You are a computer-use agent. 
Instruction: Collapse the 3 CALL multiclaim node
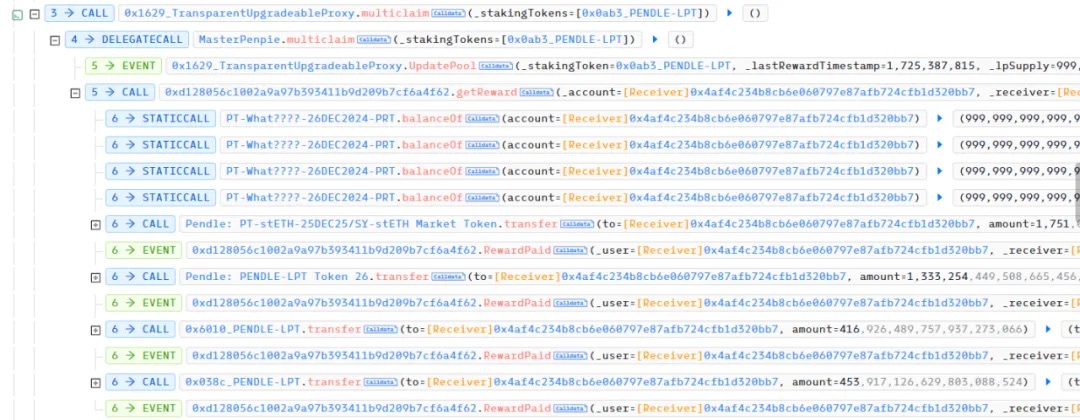35,14
